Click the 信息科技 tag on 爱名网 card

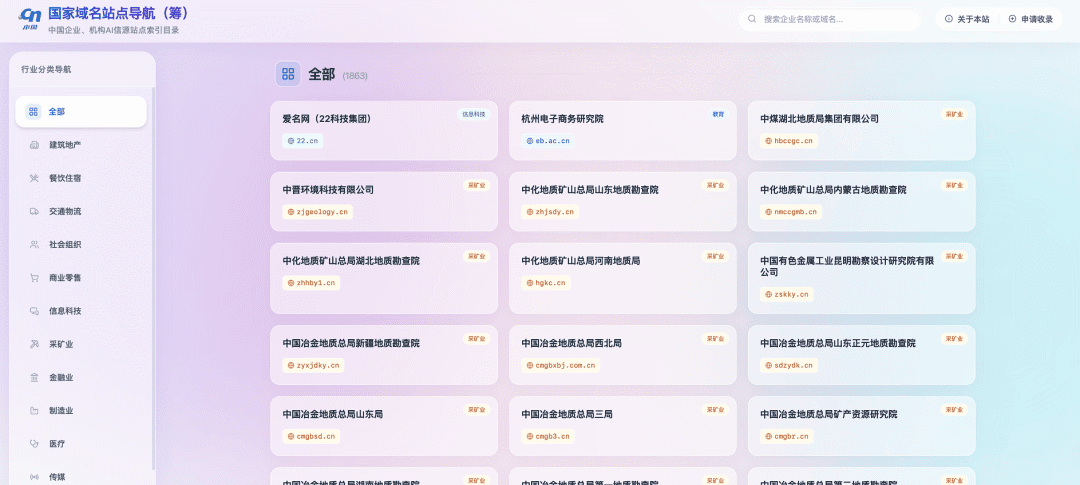click(x=473, y=114)
